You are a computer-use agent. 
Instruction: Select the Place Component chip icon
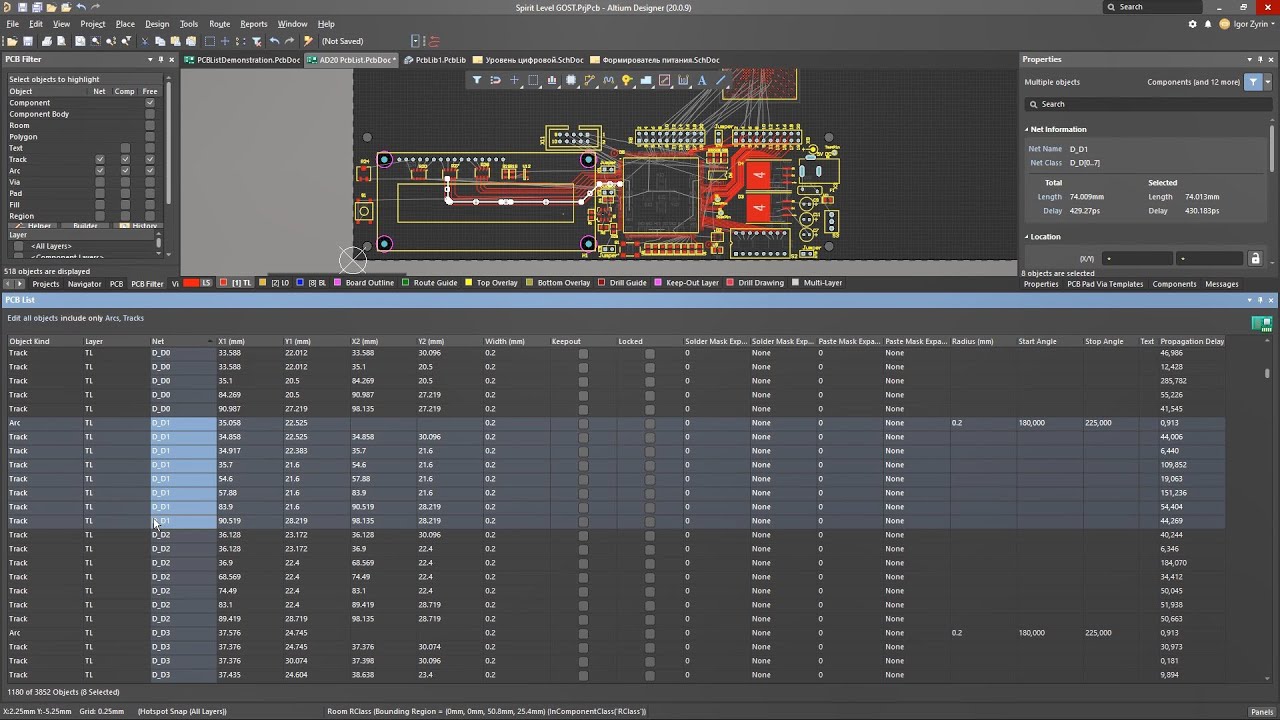(x=571, y=80)
